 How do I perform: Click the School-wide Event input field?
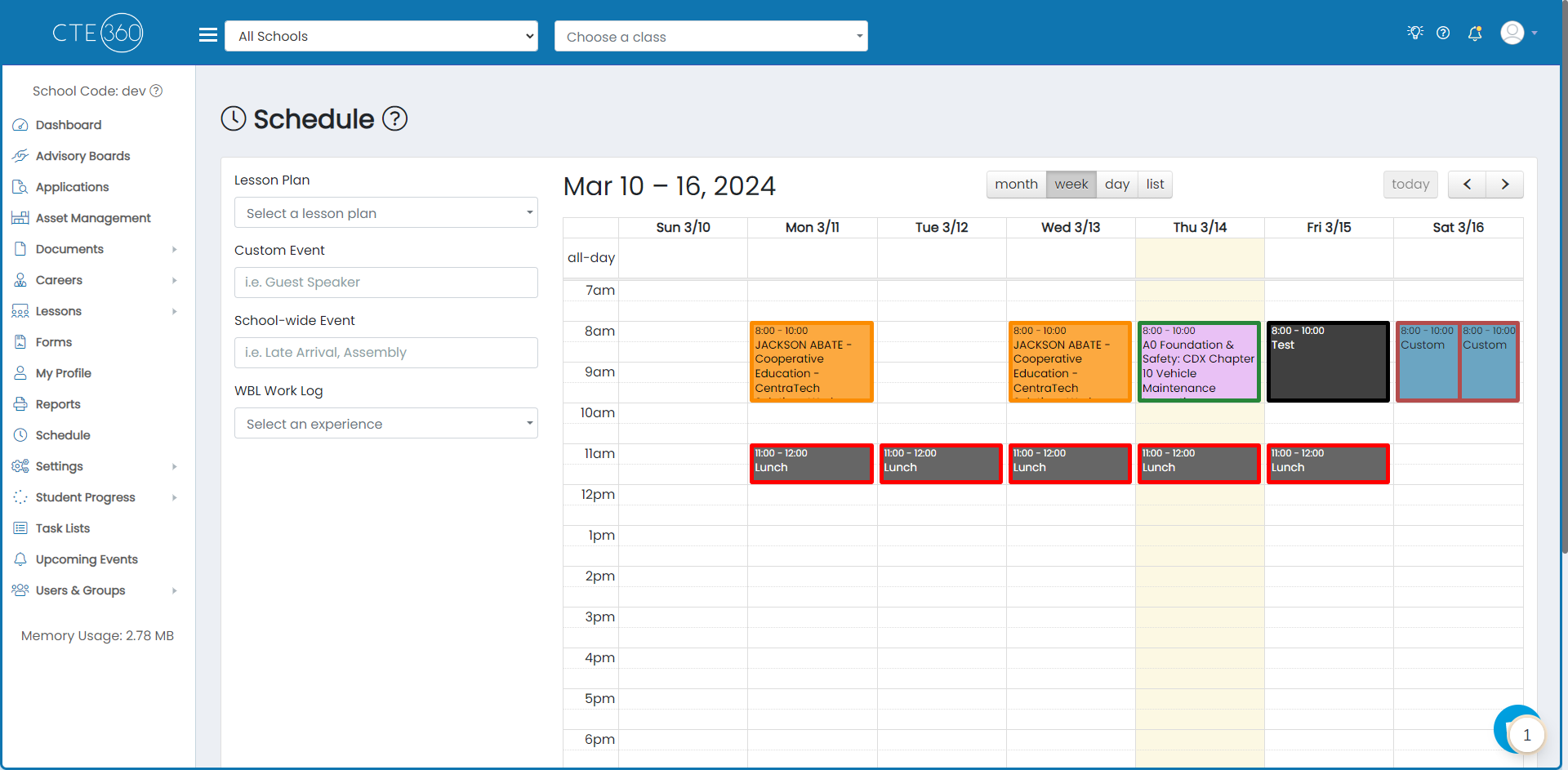(386, 353)
